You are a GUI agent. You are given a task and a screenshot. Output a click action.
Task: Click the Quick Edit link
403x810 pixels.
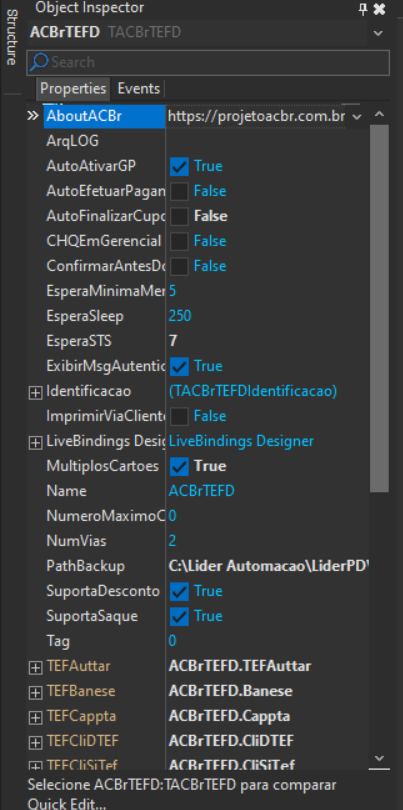(x=67, y=803)
